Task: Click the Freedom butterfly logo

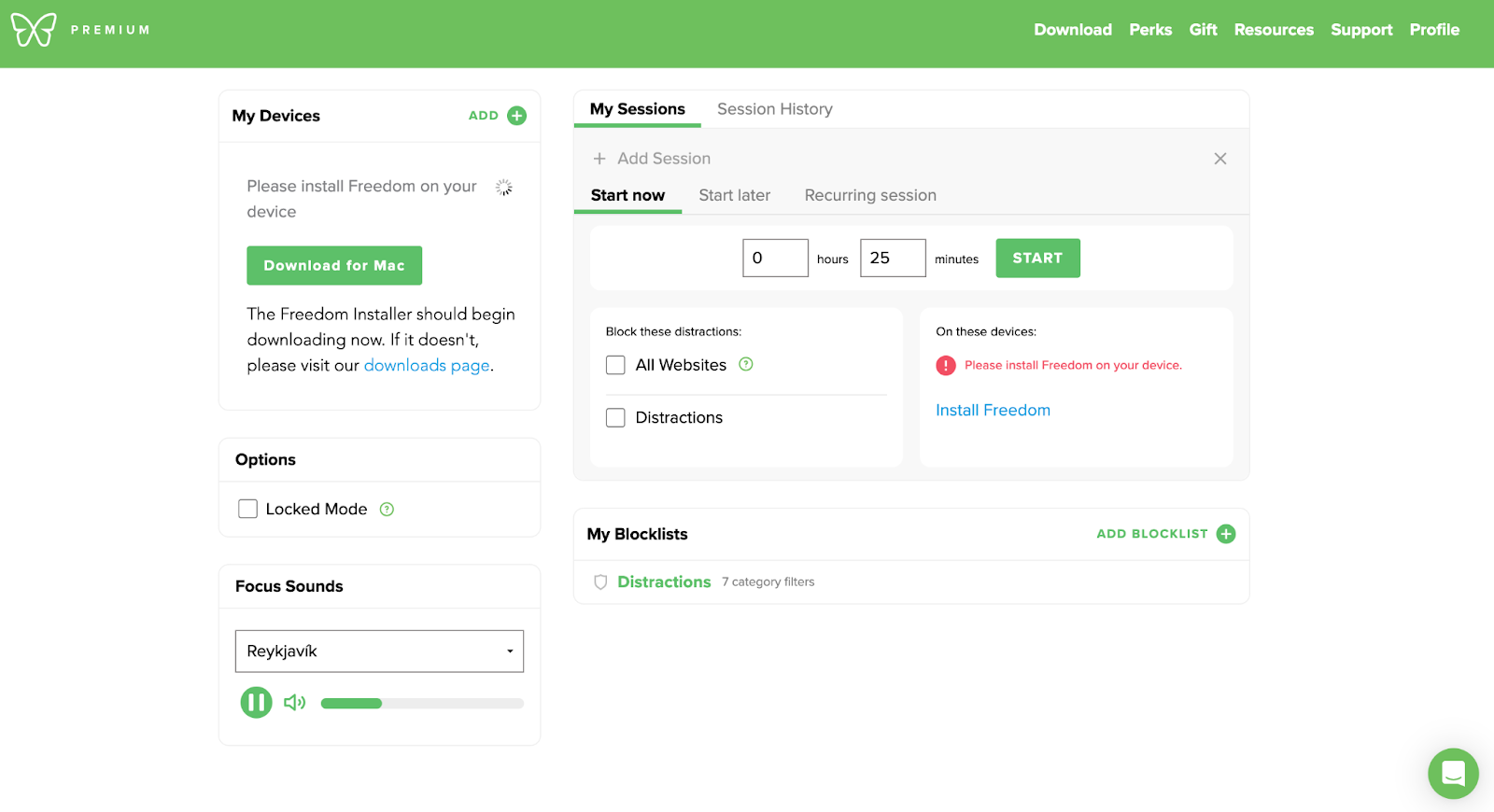Action: click(x=34, y=30)
